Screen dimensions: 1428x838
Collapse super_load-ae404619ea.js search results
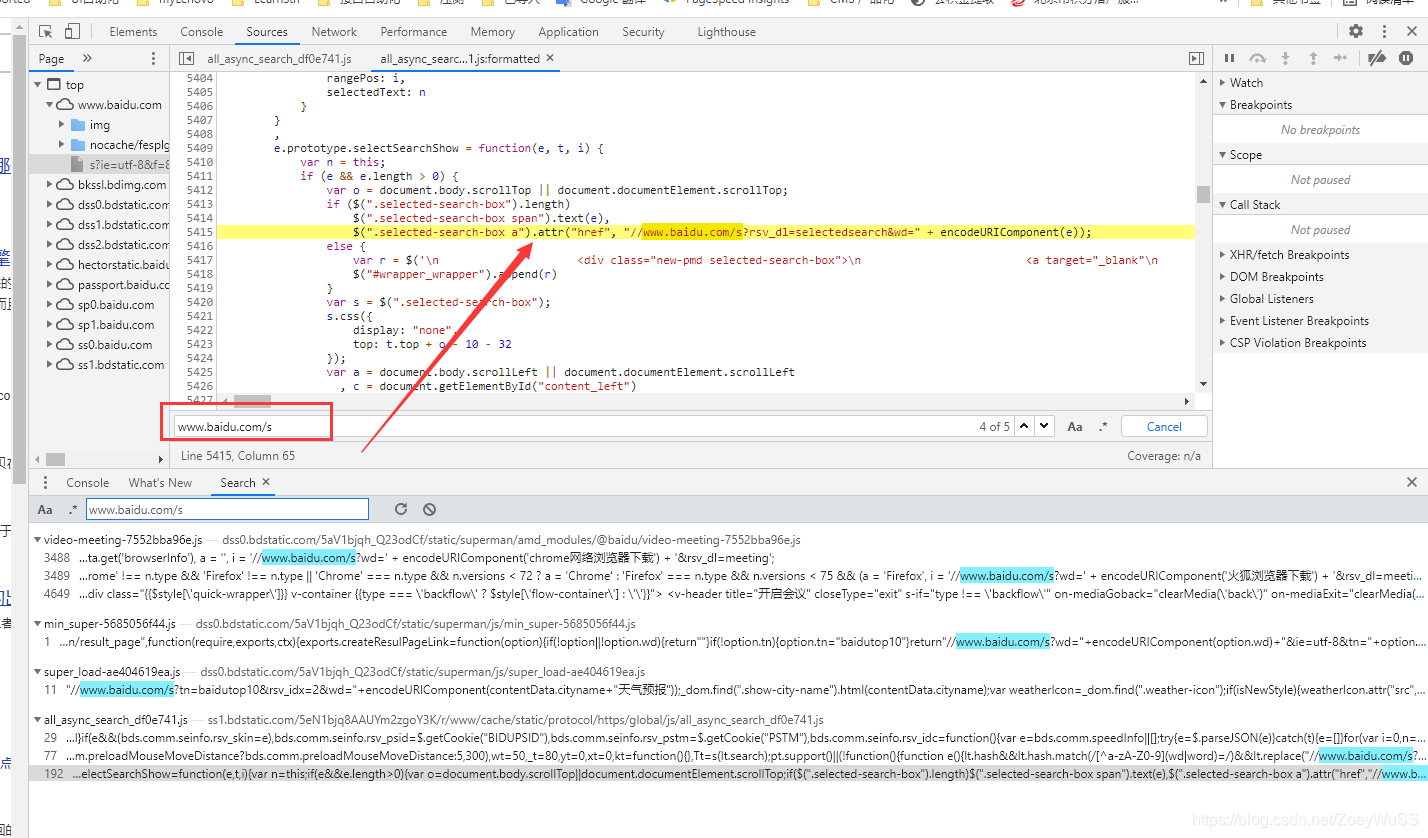[x=38, y=672]
